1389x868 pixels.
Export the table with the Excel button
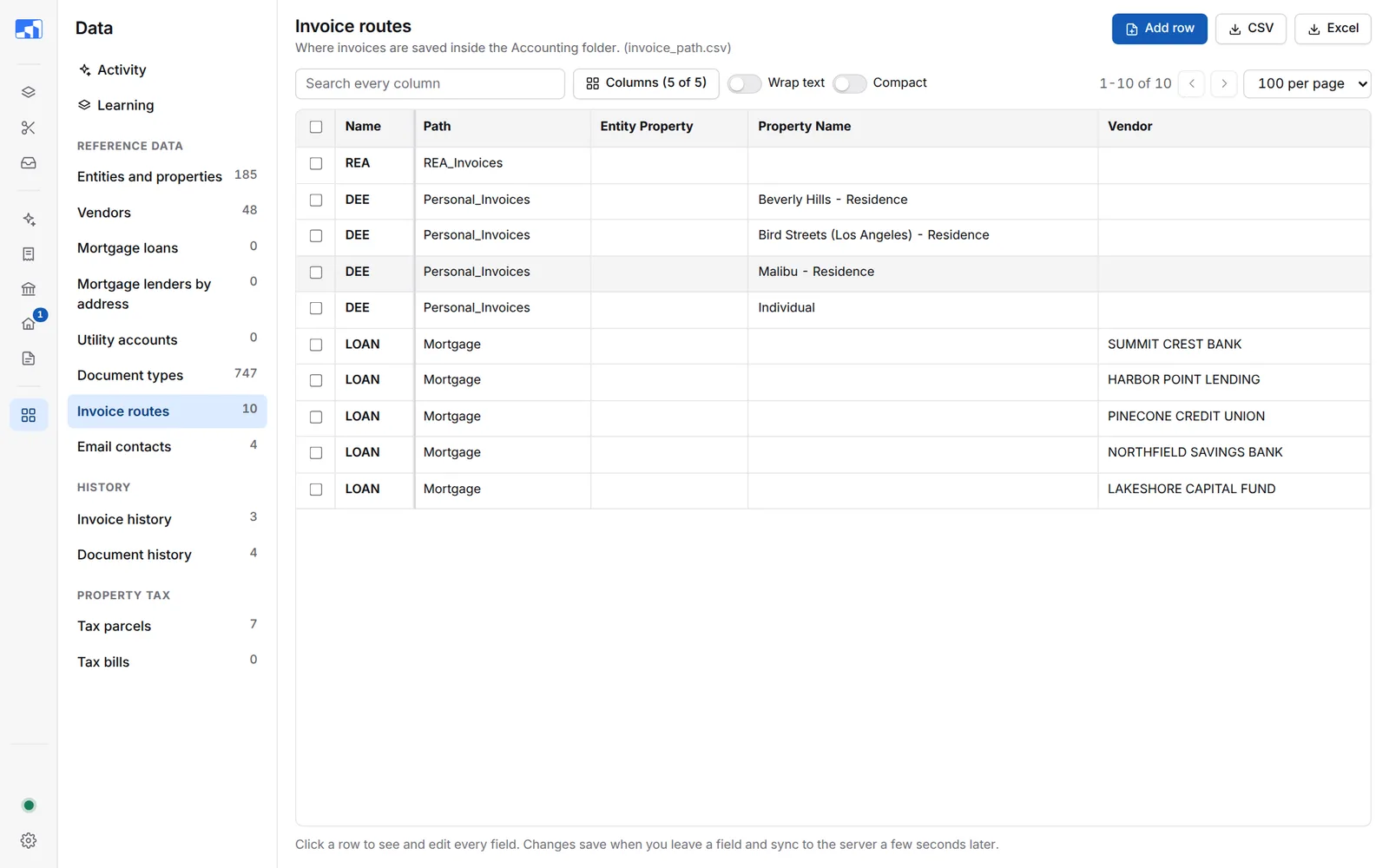1333,29
